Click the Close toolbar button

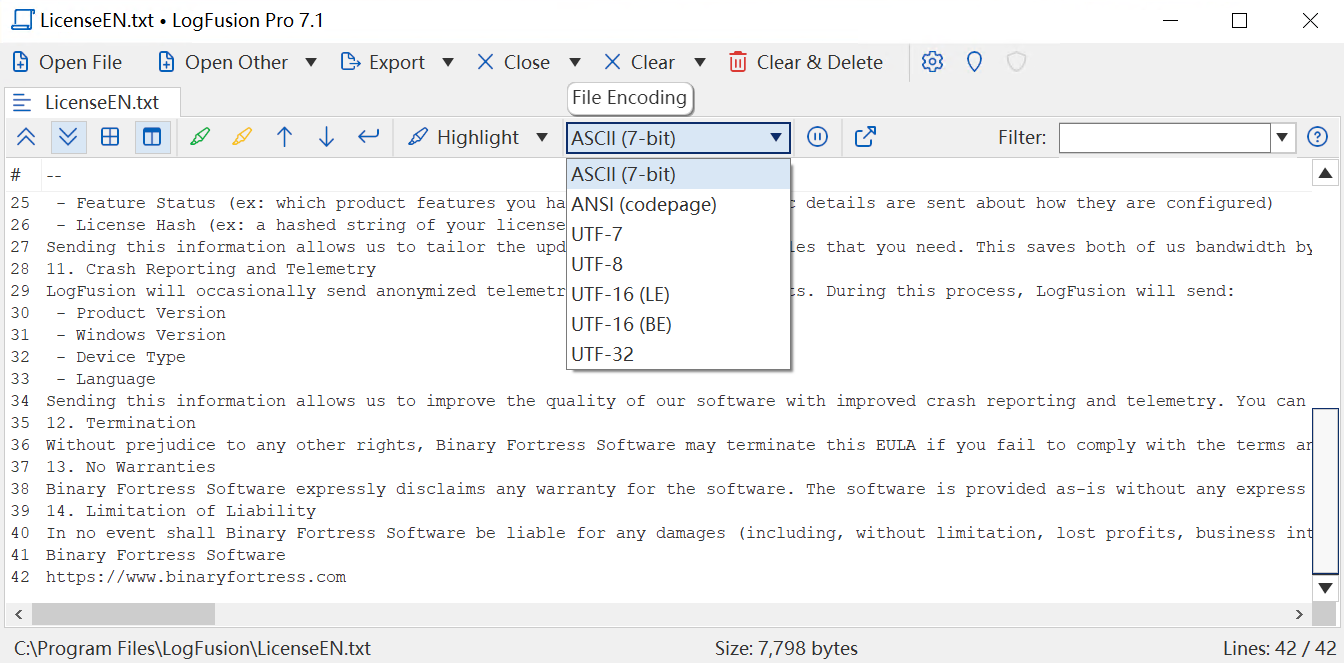tap(513, 62)
